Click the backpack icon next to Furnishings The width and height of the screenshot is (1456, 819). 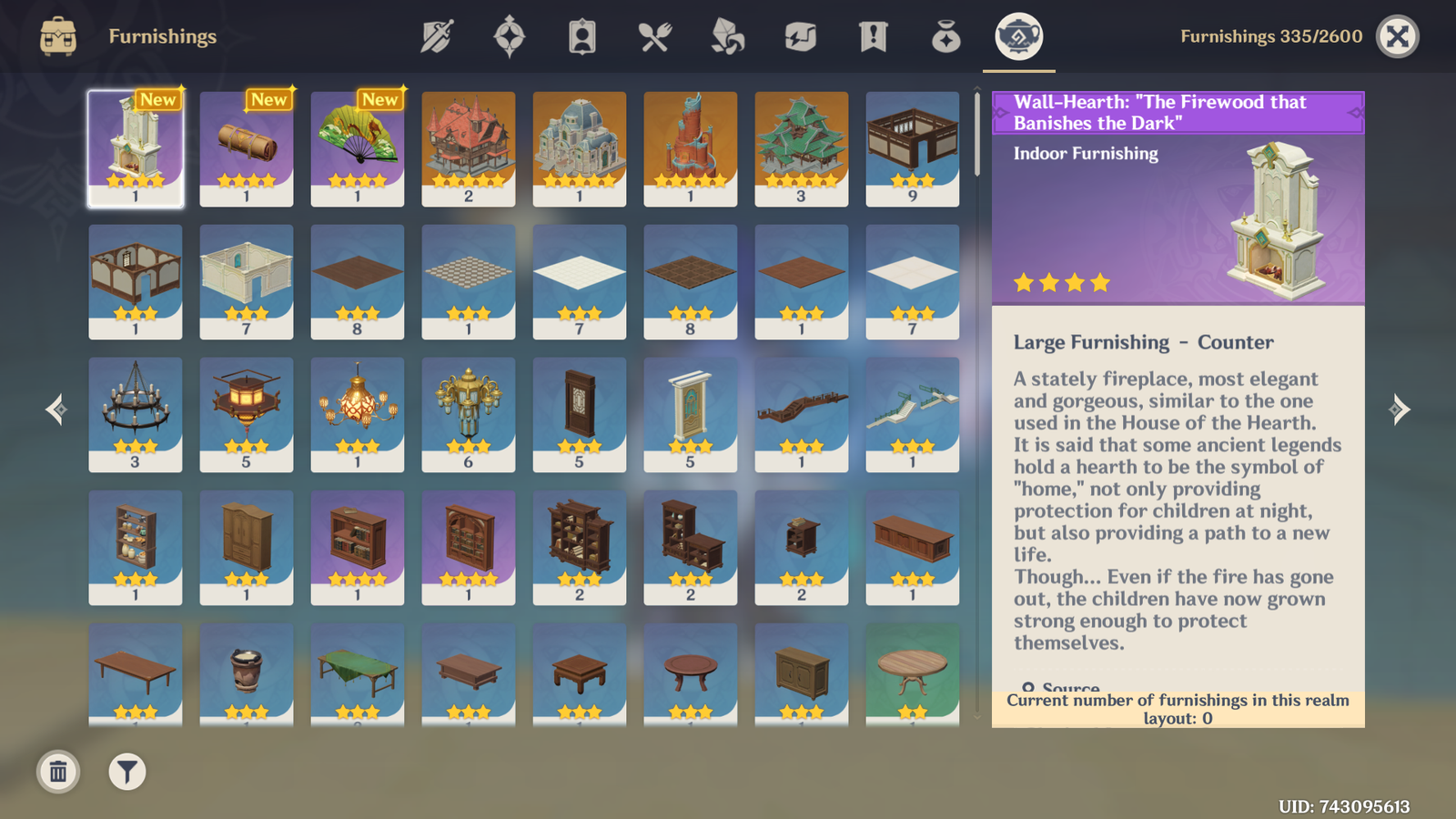point(58,37)
